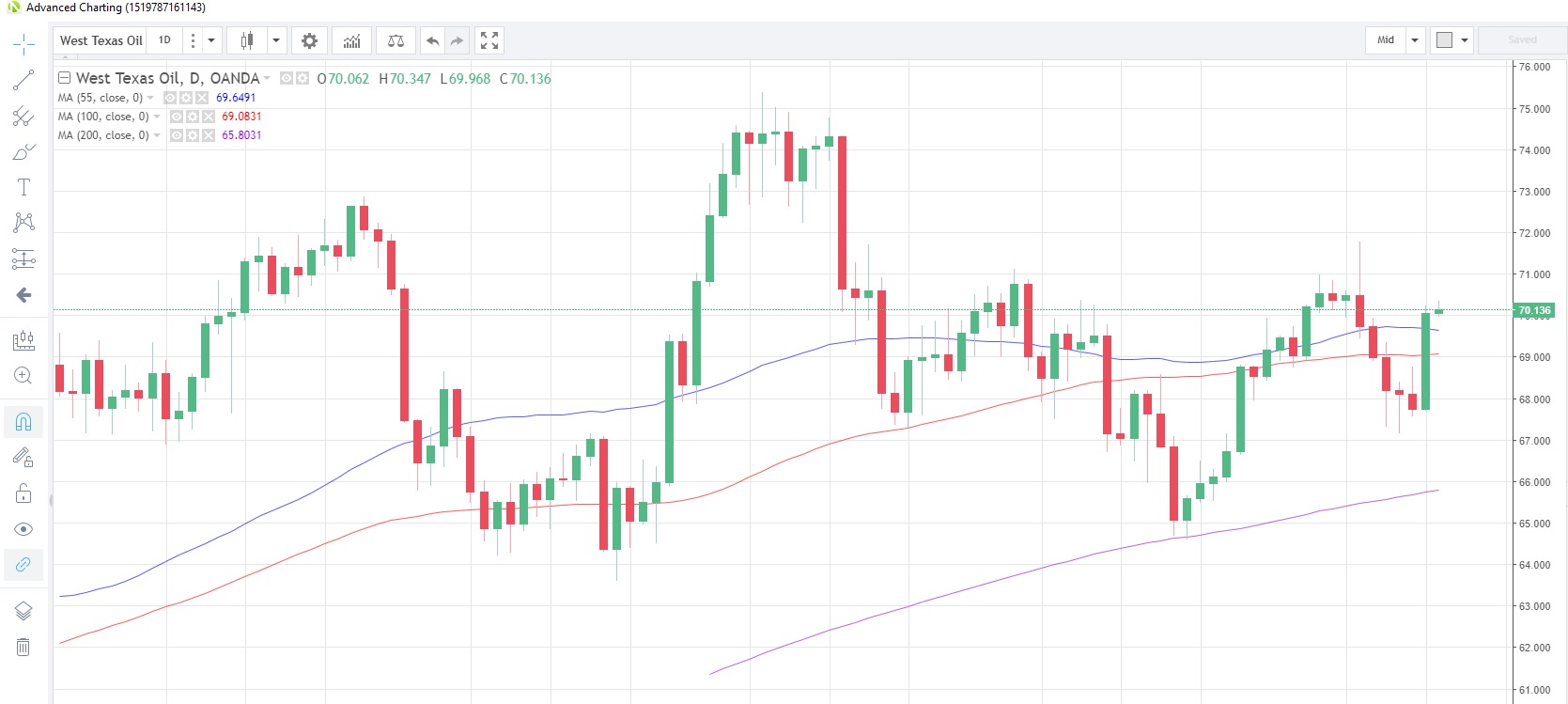Click the 1D timeframe button
The width and height of the screenshot is (1568, 704).
[164, 40]
